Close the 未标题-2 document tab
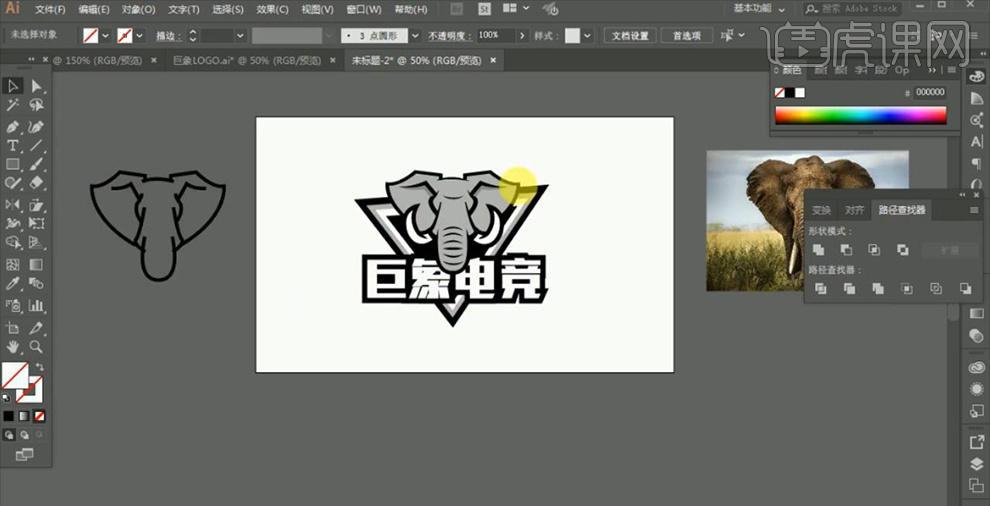 pos(493,61)
